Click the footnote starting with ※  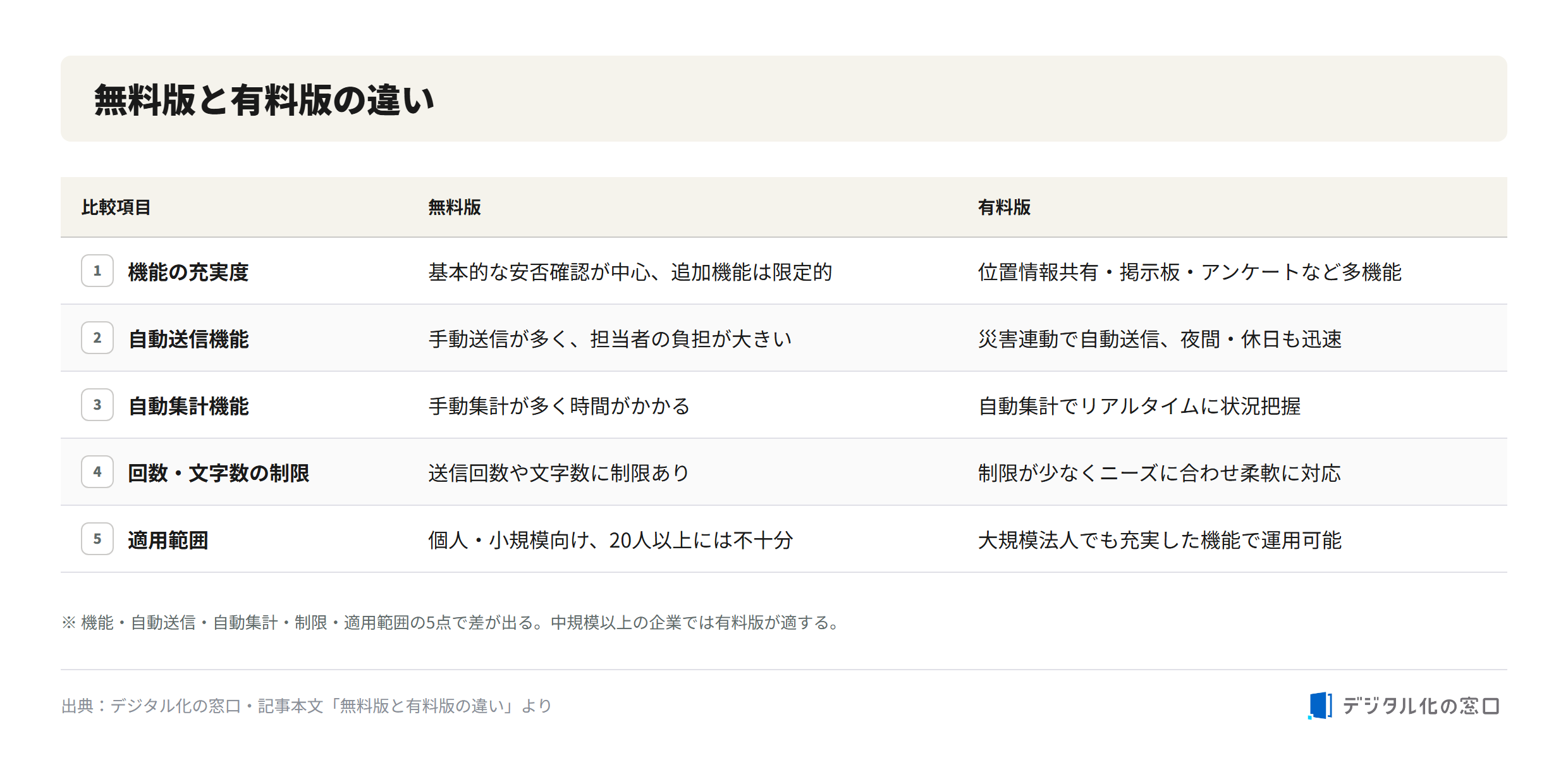click(450, 622)
